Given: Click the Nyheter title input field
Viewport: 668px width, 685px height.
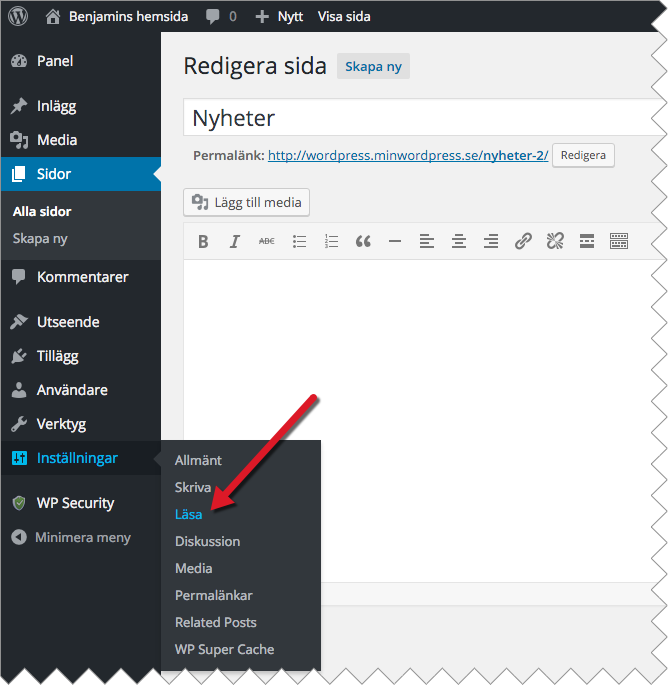Looking at the screenshot, I should pos(424,118).
